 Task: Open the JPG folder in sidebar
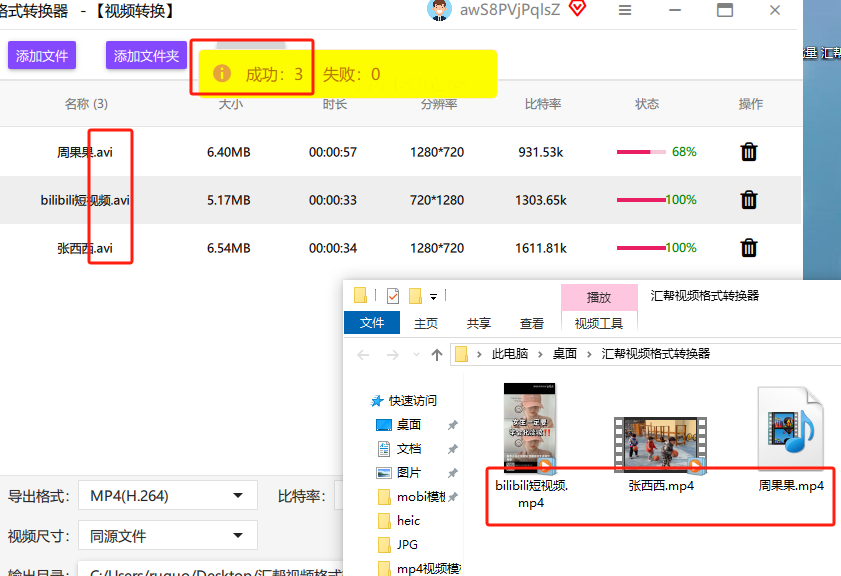397,544
